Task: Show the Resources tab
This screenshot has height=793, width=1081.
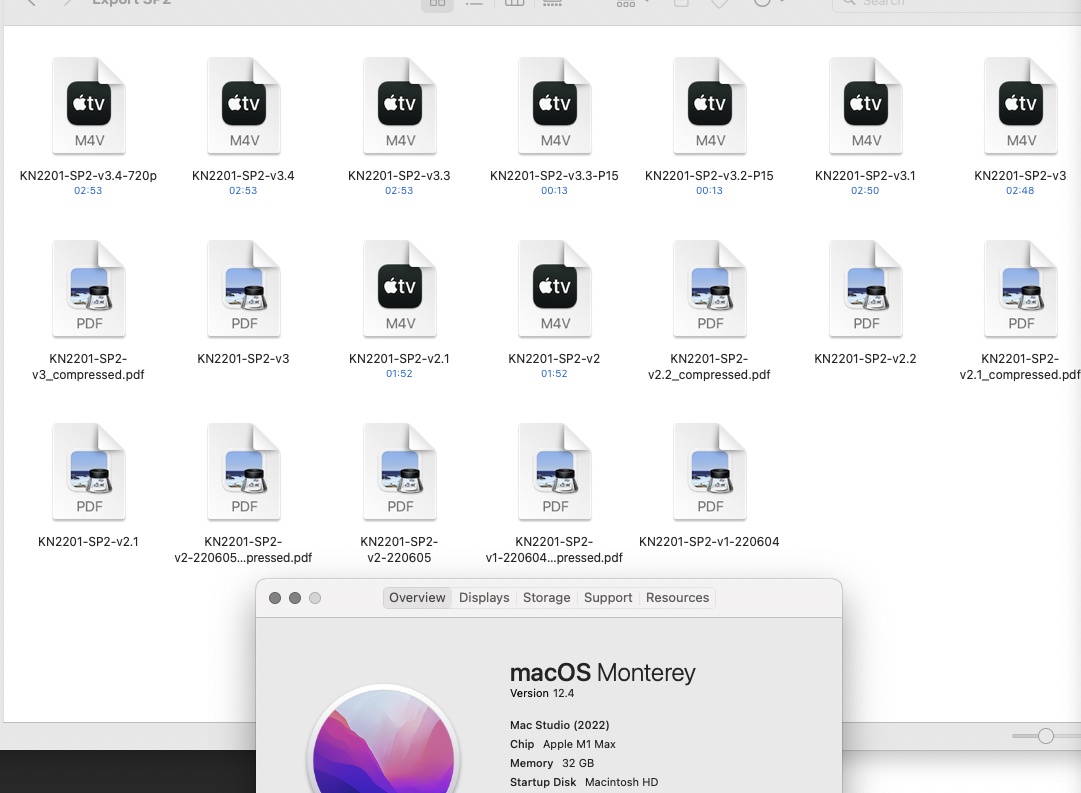Action: tap(677, 598)
